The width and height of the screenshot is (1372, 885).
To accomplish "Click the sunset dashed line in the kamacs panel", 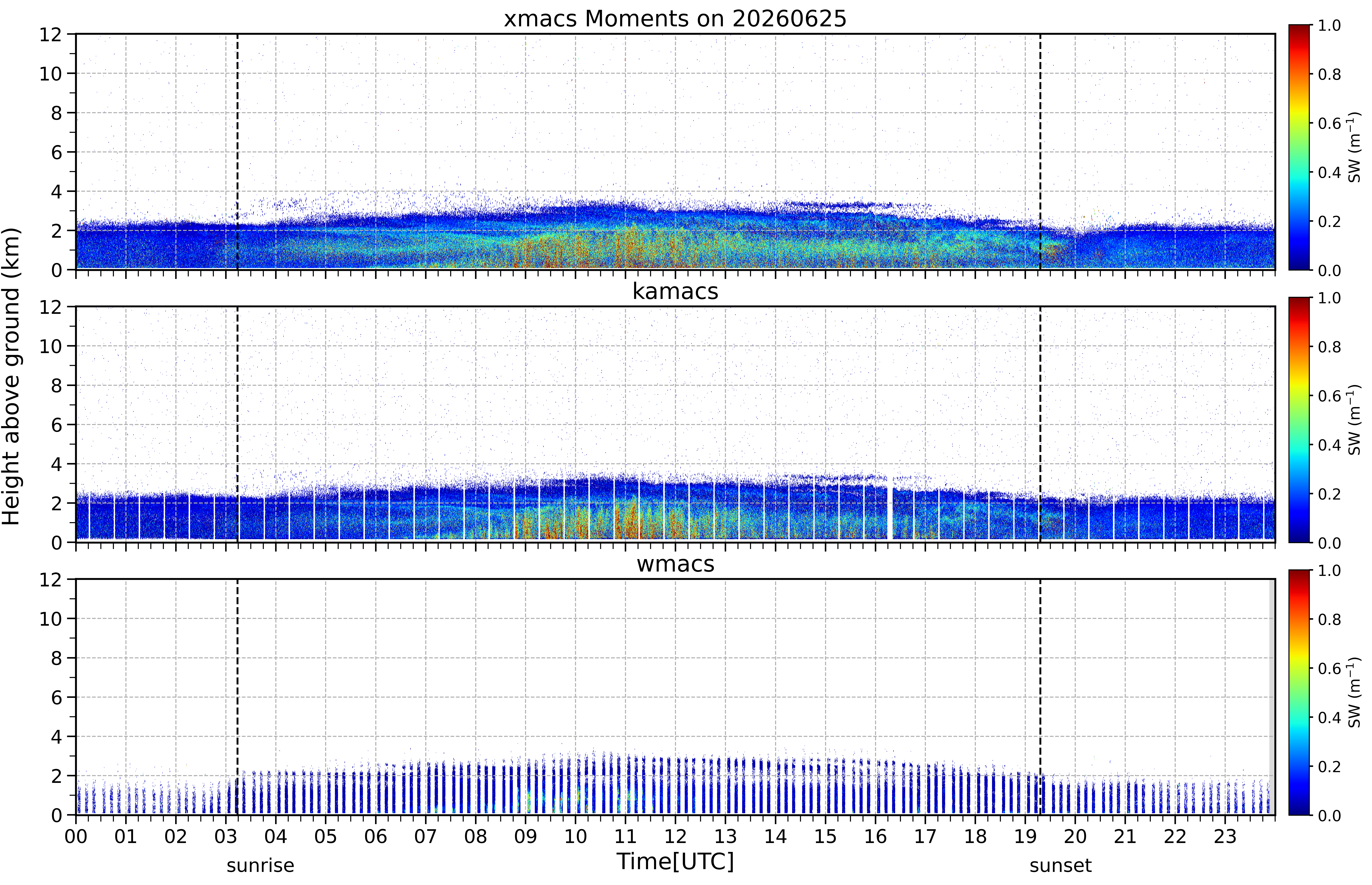I will pos(1040,424).
